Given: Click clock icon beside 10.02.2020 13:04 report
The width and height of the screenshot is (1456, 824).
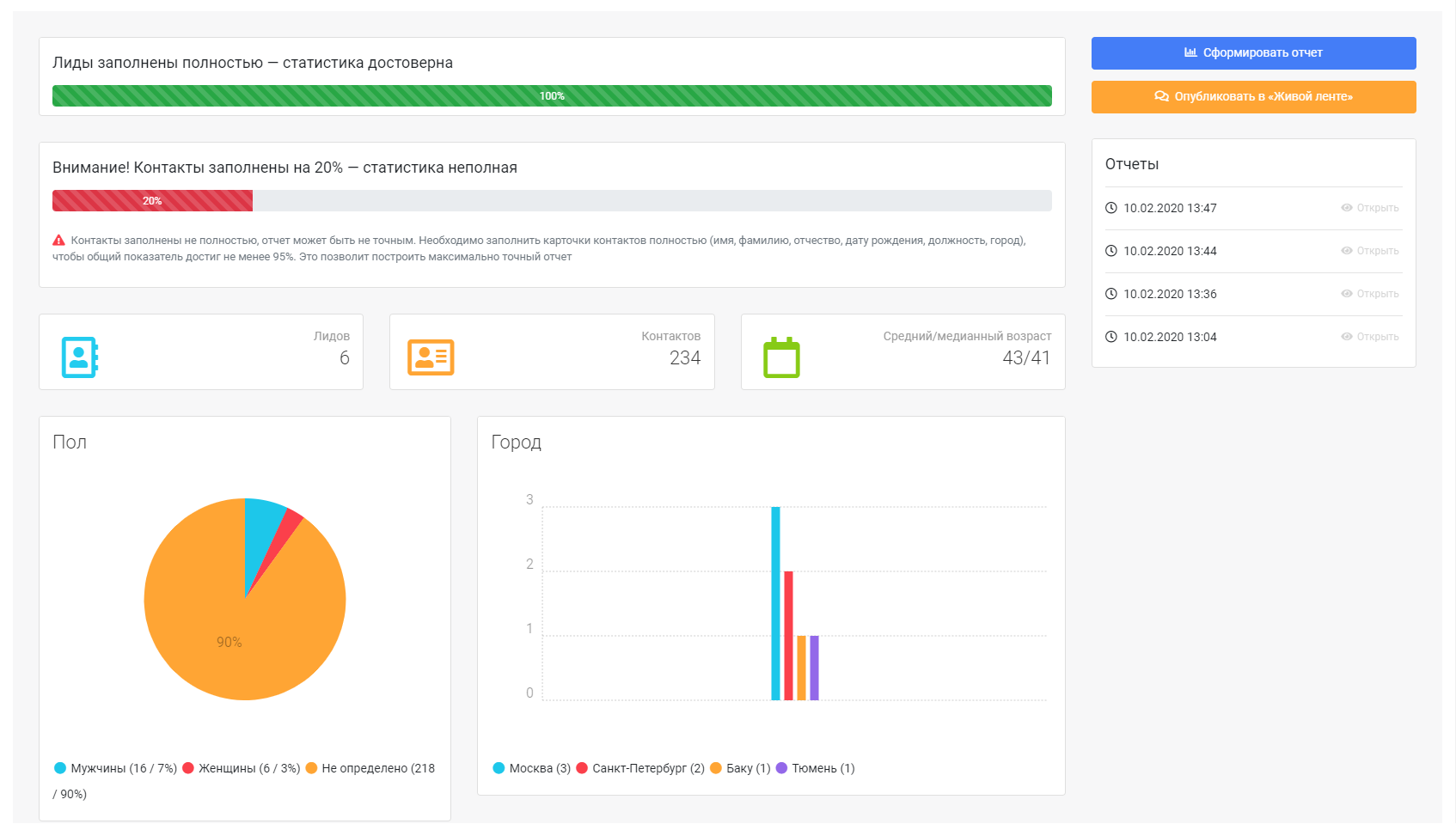Looking at the screenshot, I should 1110,337.
